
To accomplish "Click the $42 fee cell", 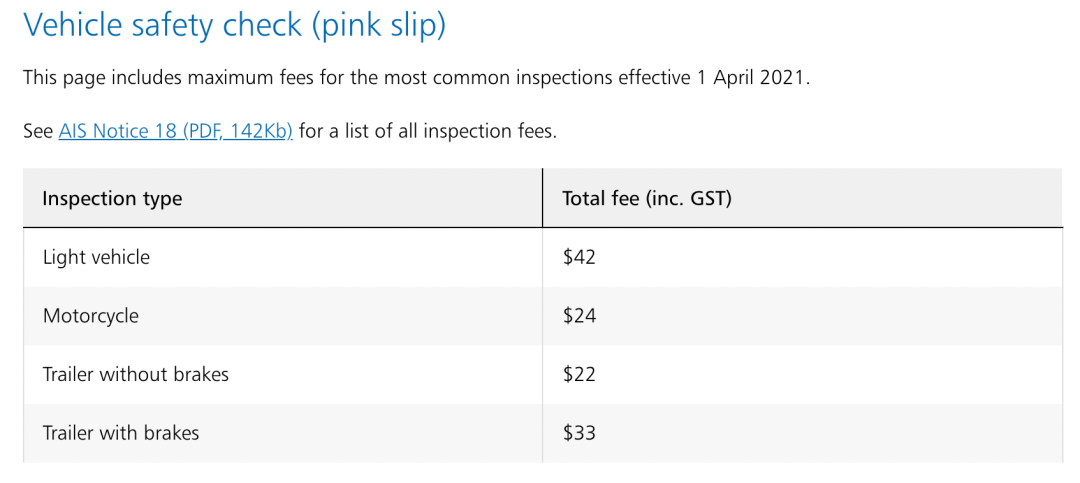I will coord(579,257).
